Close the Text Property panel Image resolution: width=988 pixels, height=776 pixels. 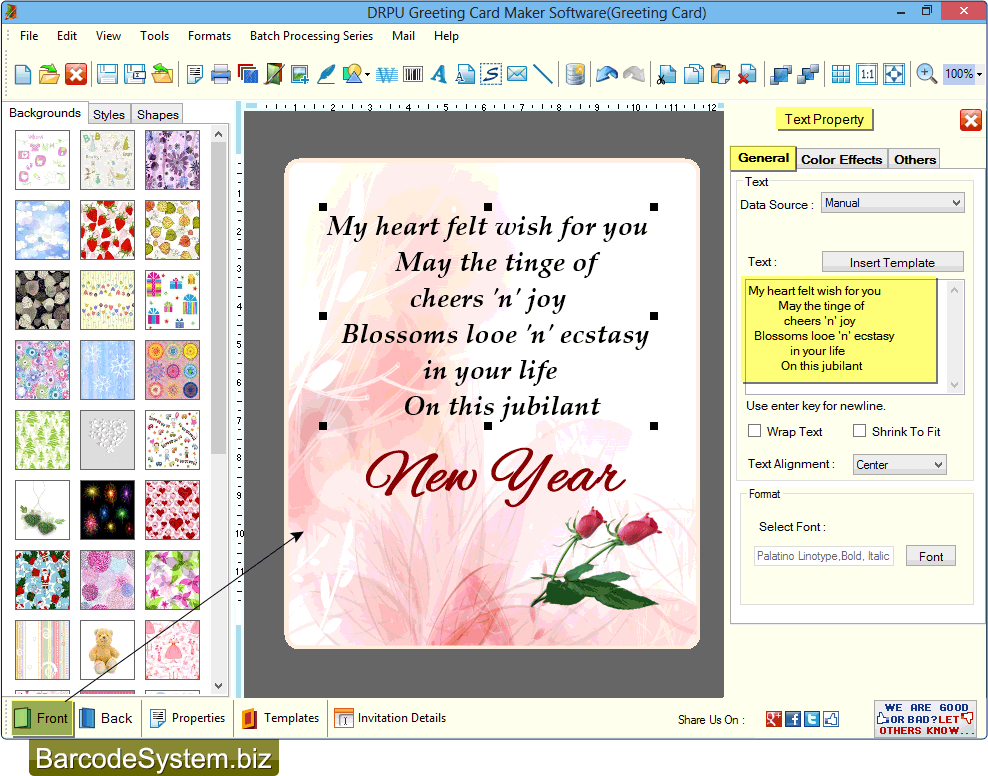coord(970,120)
